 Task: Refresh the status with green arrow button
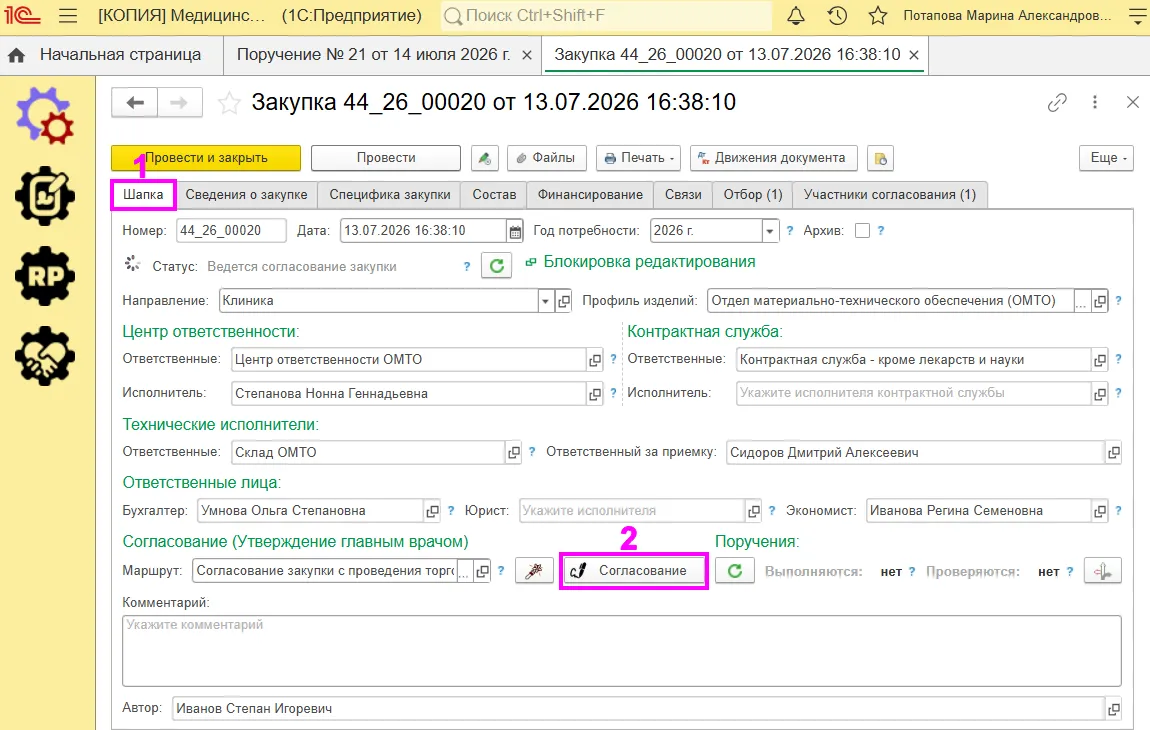point(497,266)
